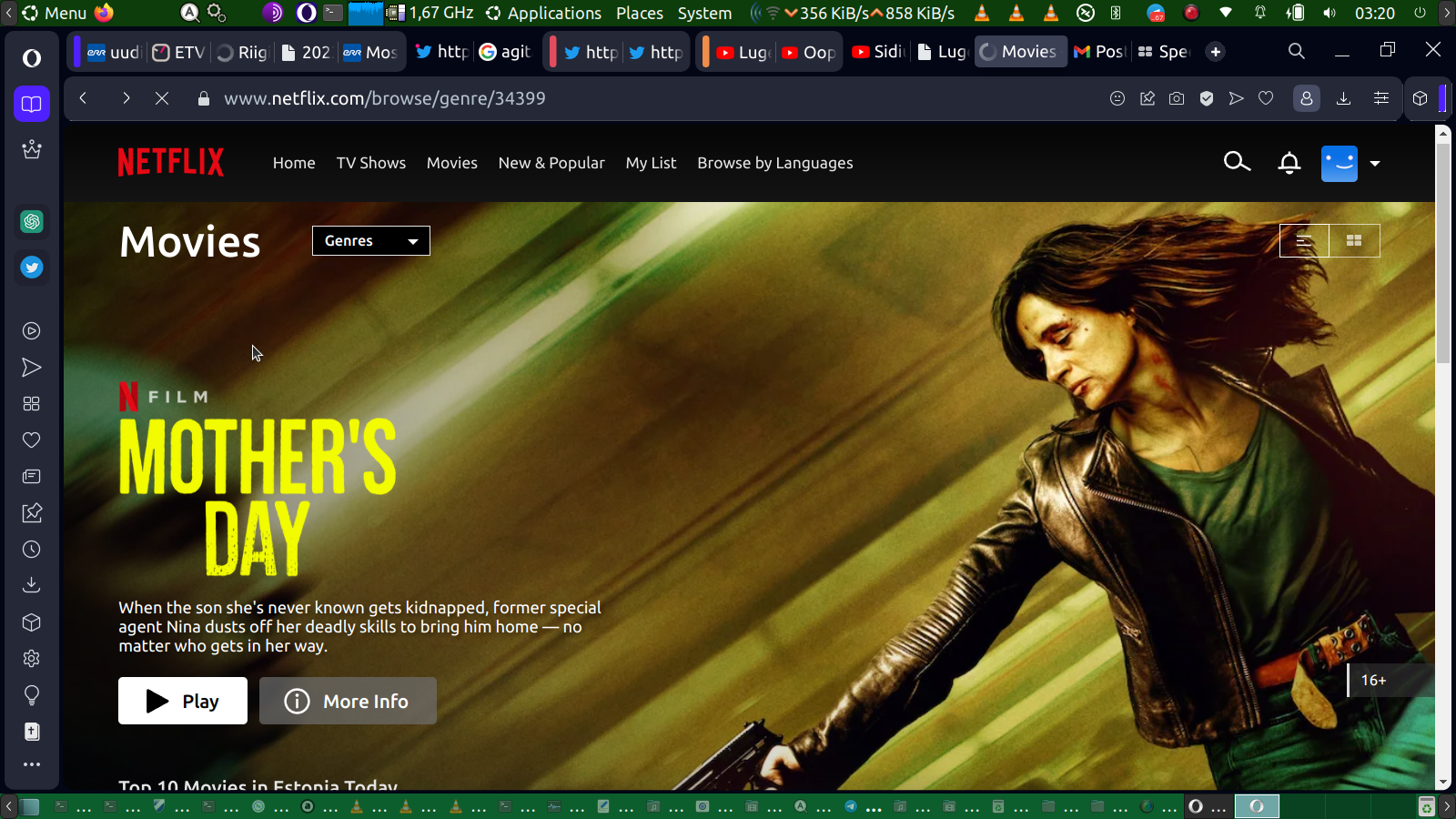Open extensions cube icon in toolbar

[1421, 98]
